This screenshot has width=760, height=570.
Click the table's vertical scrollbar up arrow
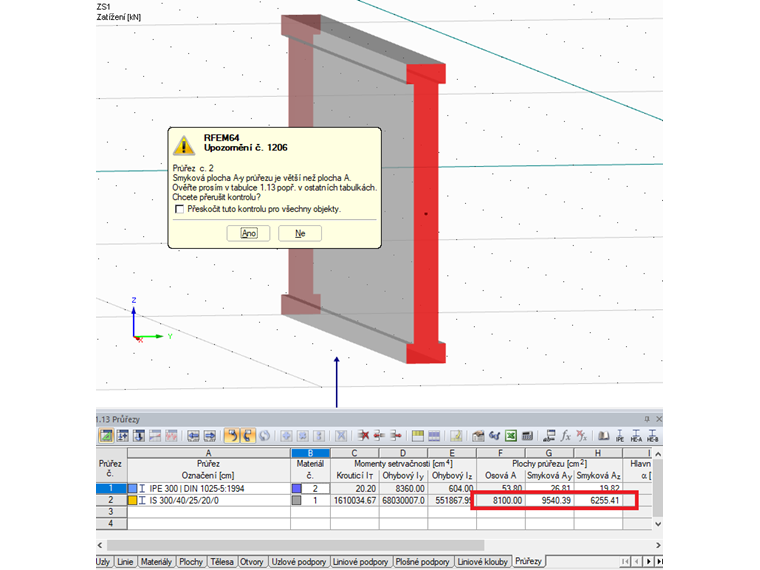[x=658, y=454]
